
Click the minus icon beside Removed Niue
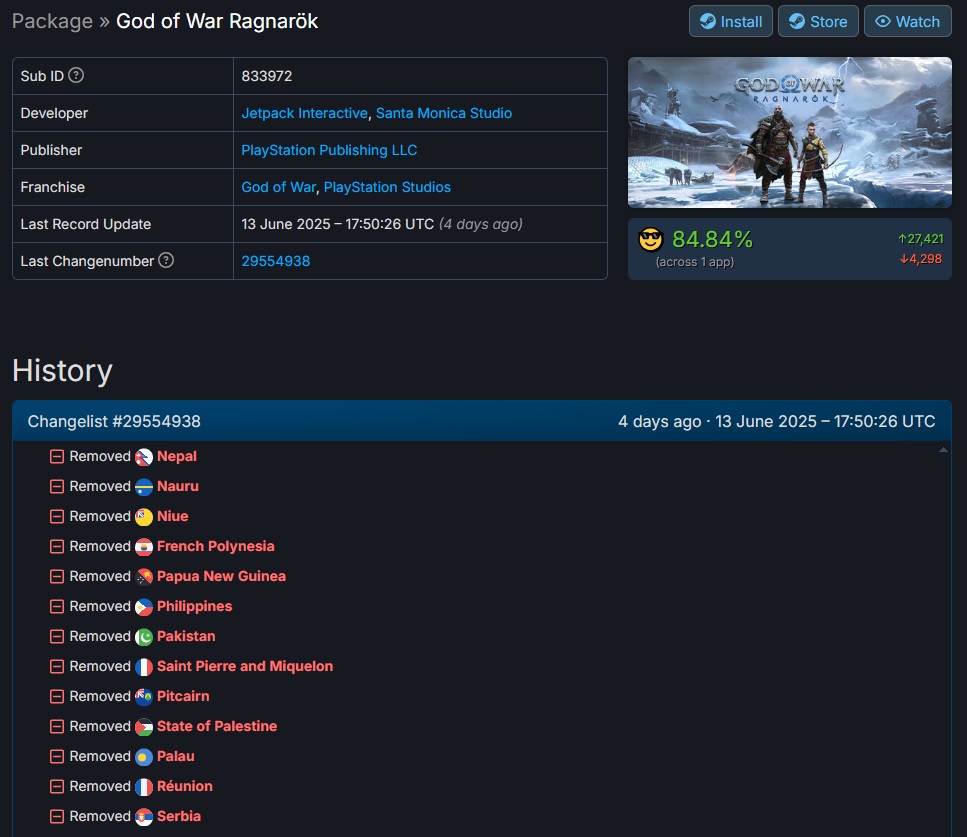click(57, 516)
